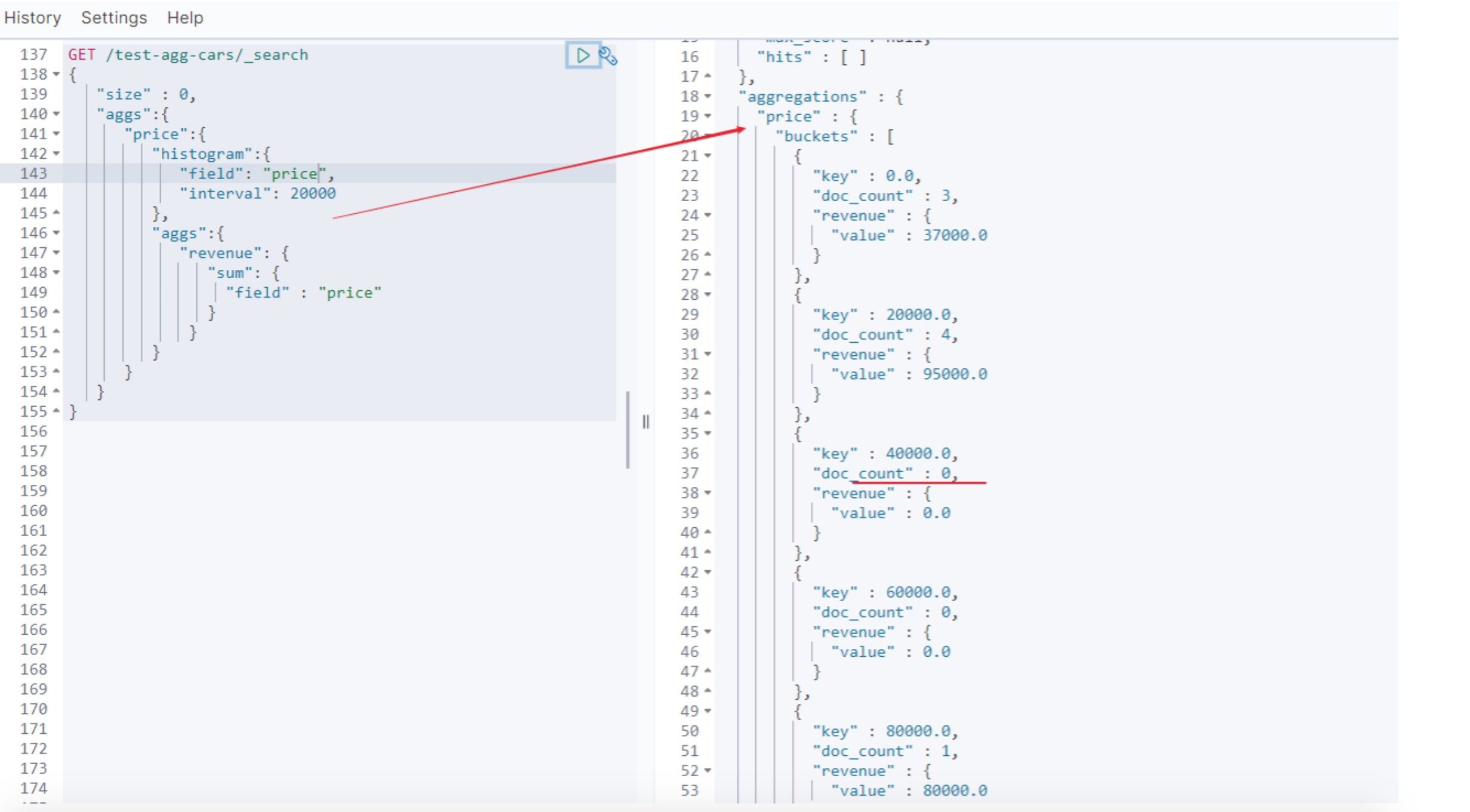Collapse the bucket starting at response line 42
The height and width of the screenshot is (812, 1470).
point(708,573)
